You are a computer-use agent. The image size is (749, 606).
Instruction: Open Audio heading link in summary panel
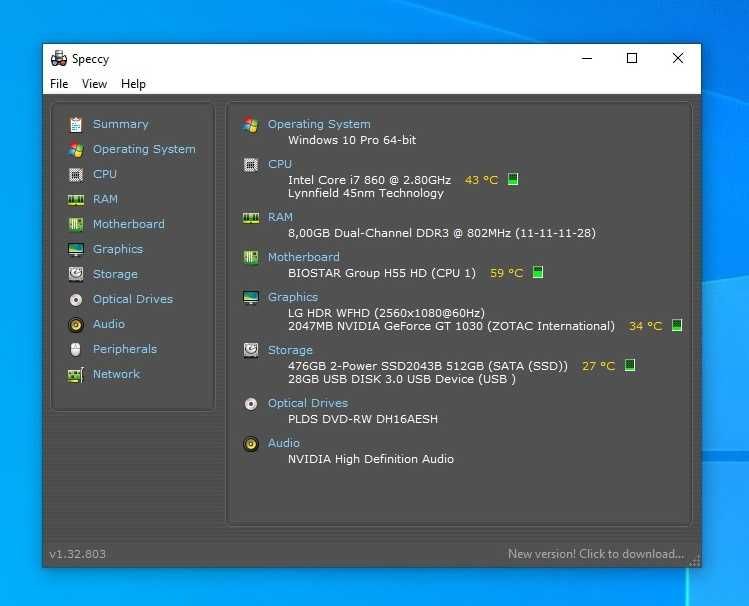point(283,443)
